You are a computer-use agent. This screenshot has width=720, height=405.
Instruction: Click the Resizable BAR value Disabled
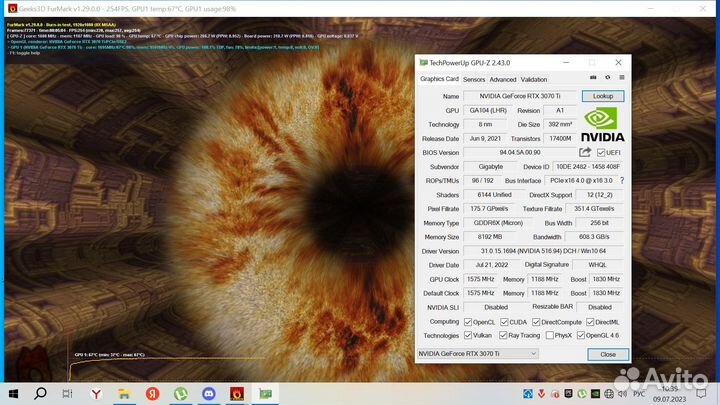pos(600,307)
